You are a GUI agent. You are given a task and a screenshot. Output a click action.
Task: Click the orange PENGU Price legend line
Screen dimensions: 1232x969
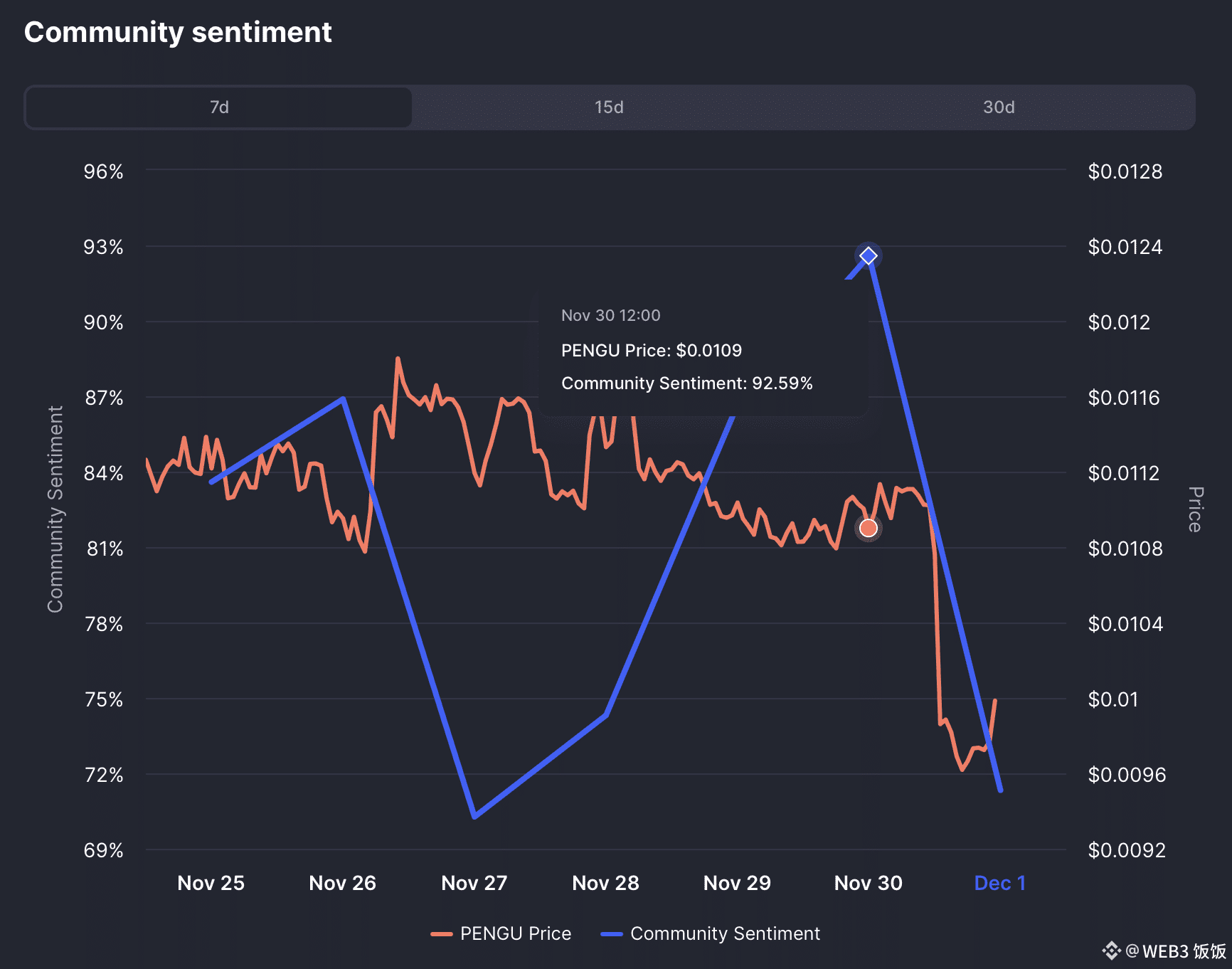[442, 934]
